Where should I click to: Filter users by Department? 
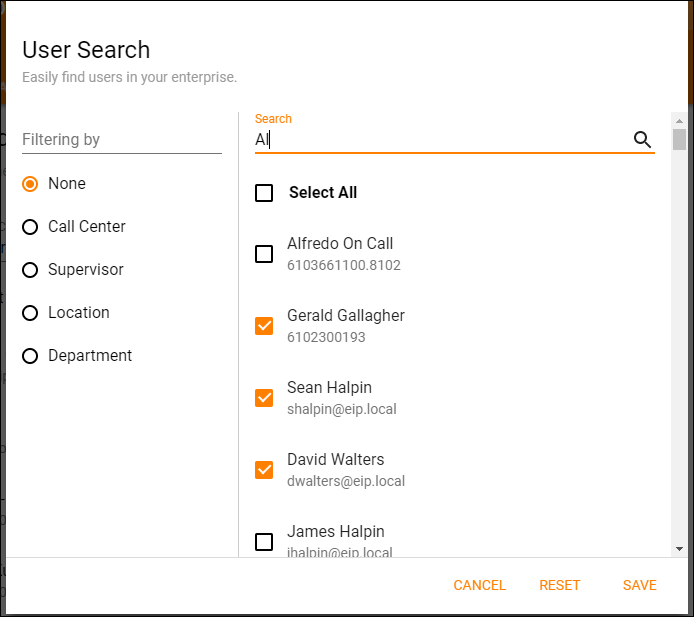tap(30, 356)
